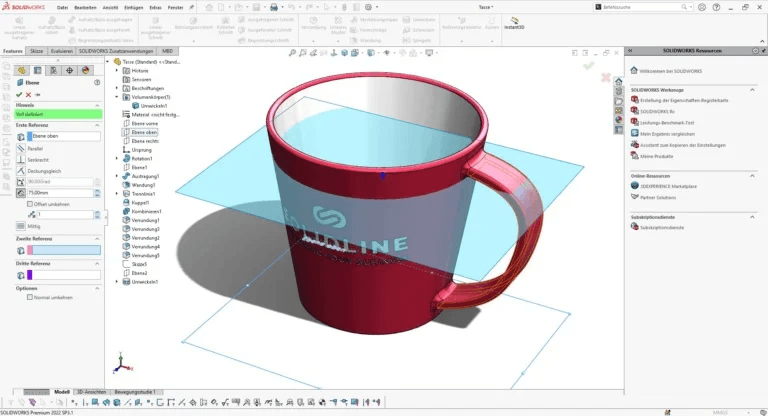768x416 pixels.
Task: Expand the Volumenkörper(1) tree node
Action: tap(118, 97)
